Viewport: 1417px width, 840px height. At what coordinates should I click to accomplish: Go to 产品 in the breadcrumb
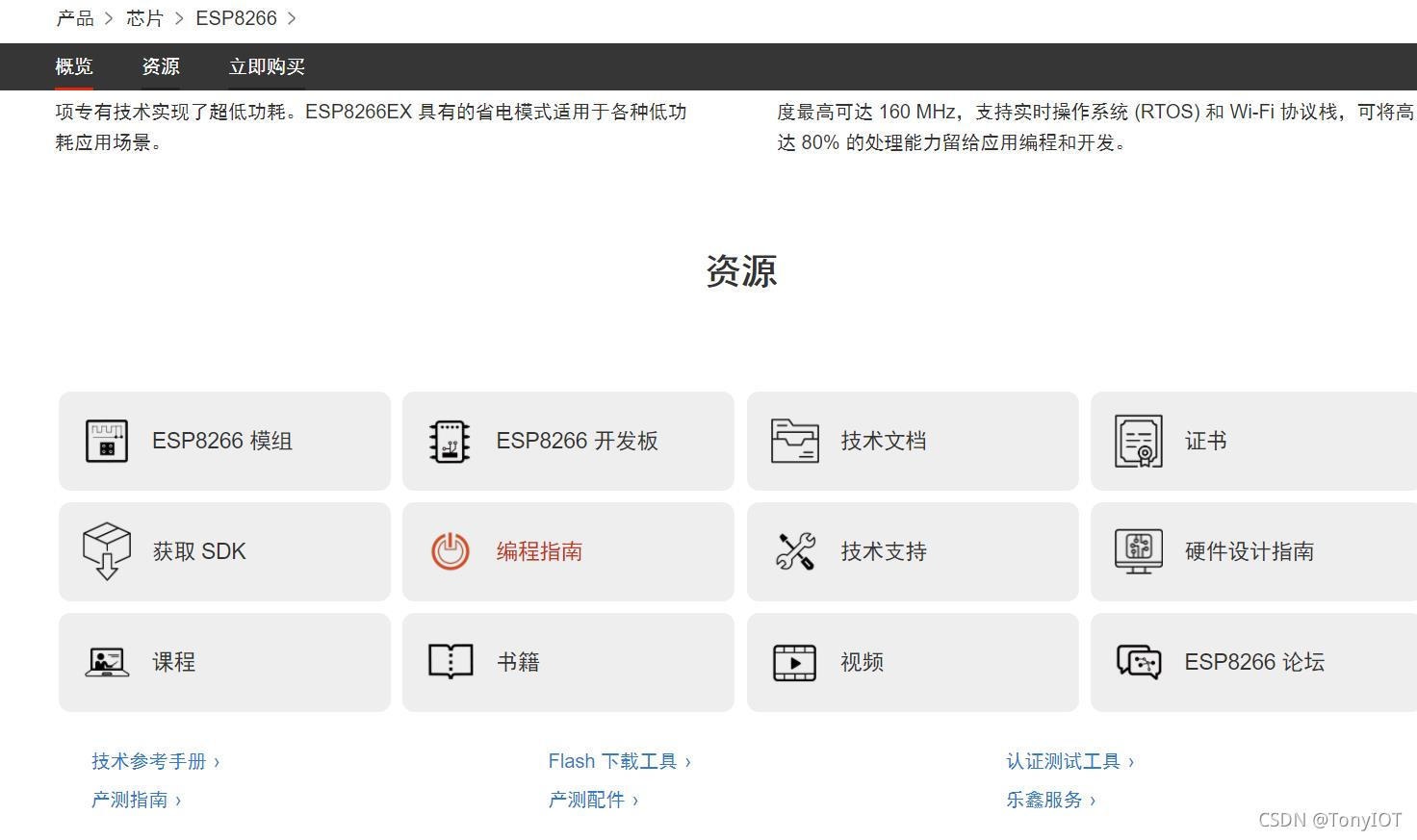coord(75,18)
